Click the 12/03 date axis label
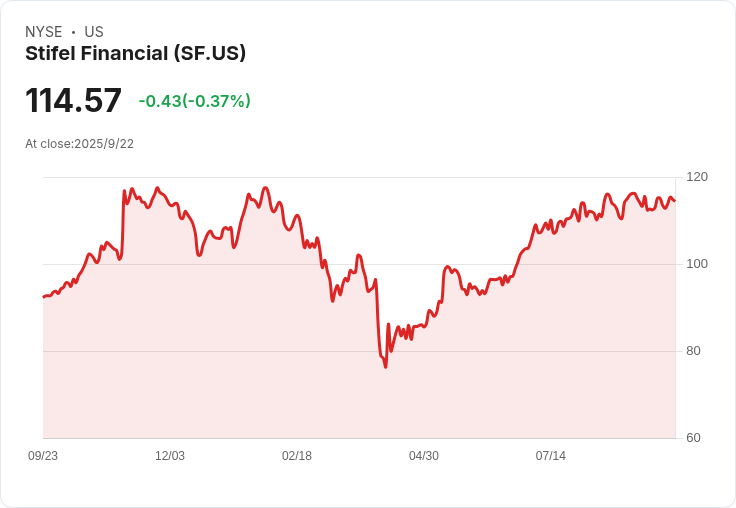736x508 pixels. 170,456
